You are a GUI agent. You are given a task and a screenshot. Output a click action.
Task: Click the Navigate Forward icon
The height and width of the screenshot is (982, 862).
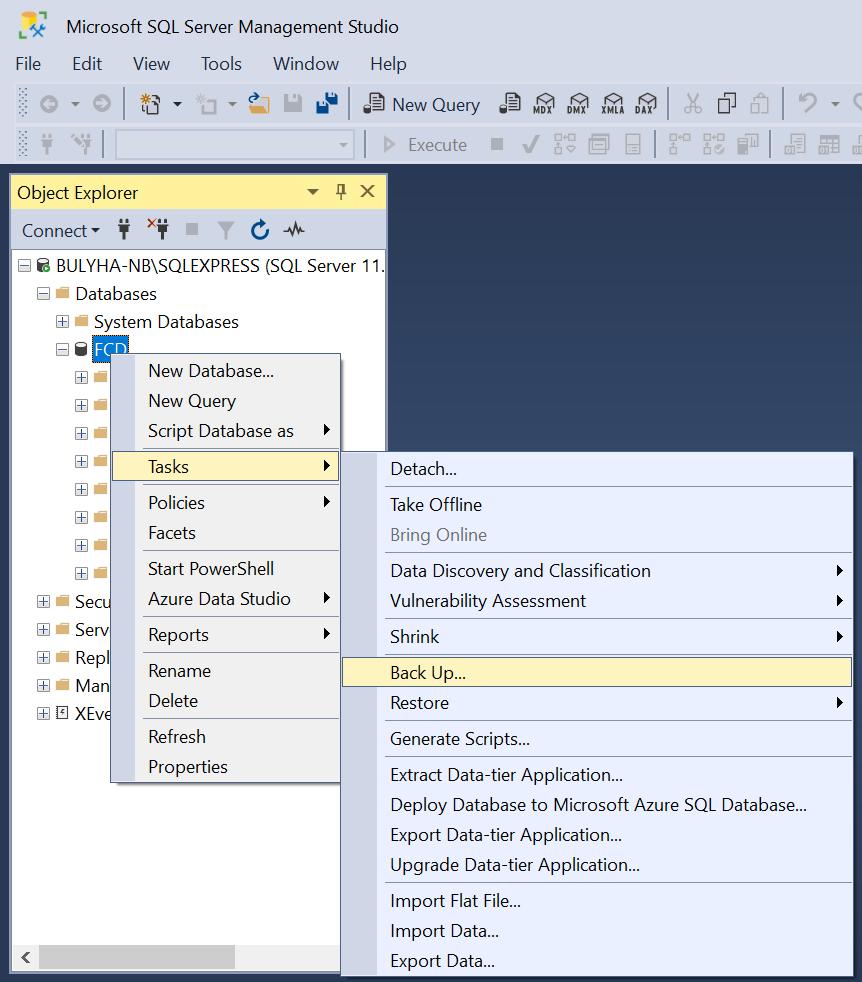[101, 103]
